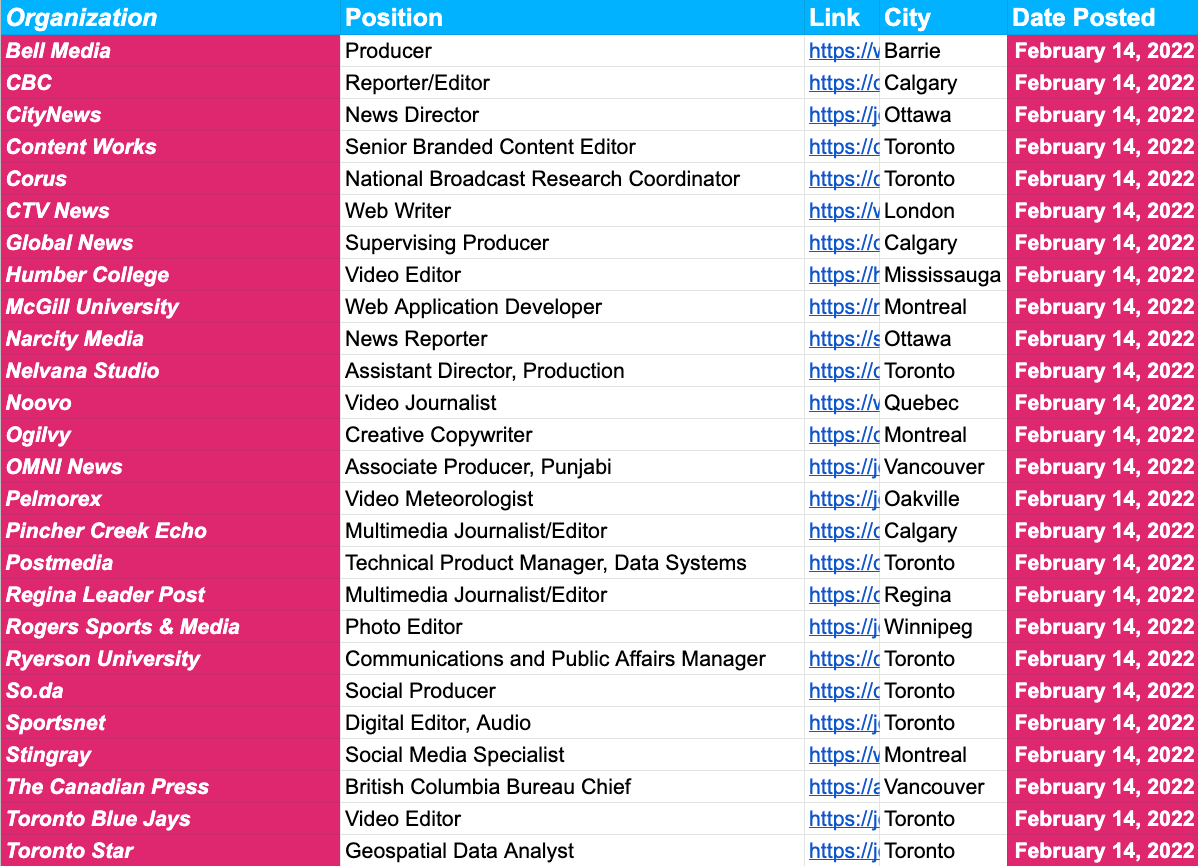Select the Winnipeg city cell
The image size is (1198, 866).
(x=942, y=627)
